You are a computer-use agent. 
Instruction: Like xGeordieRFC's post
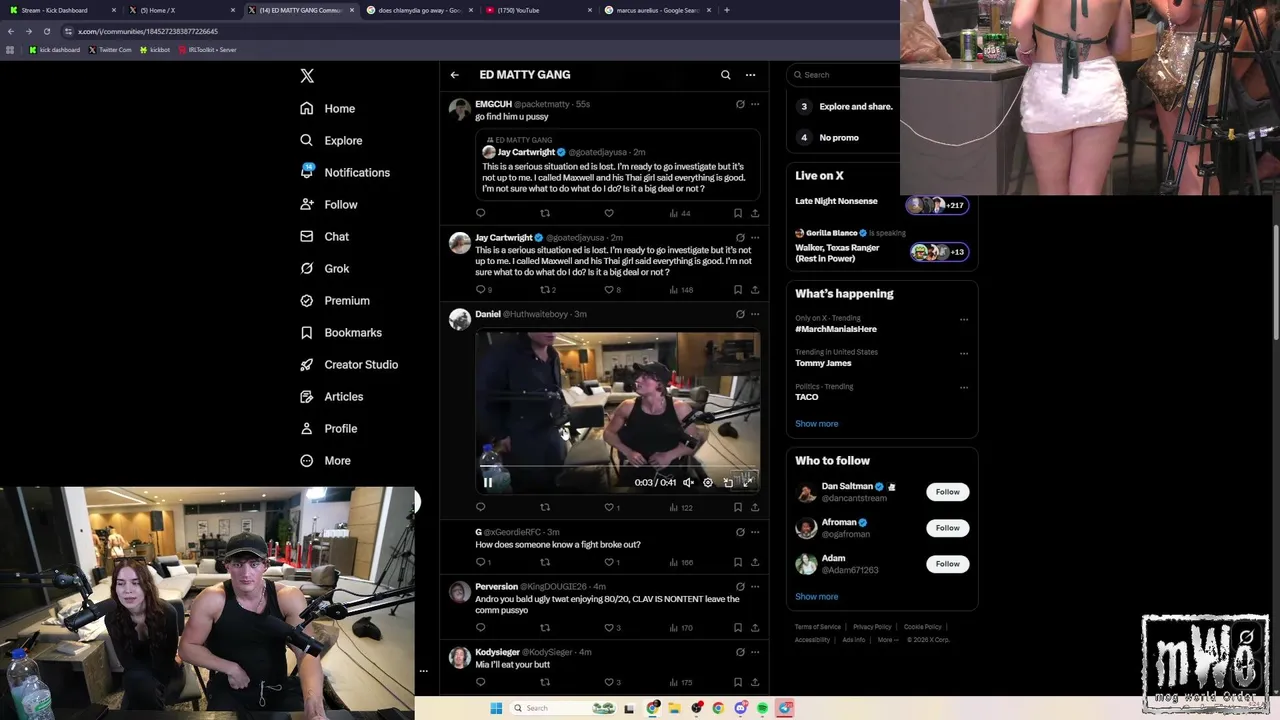click(612, 562)
